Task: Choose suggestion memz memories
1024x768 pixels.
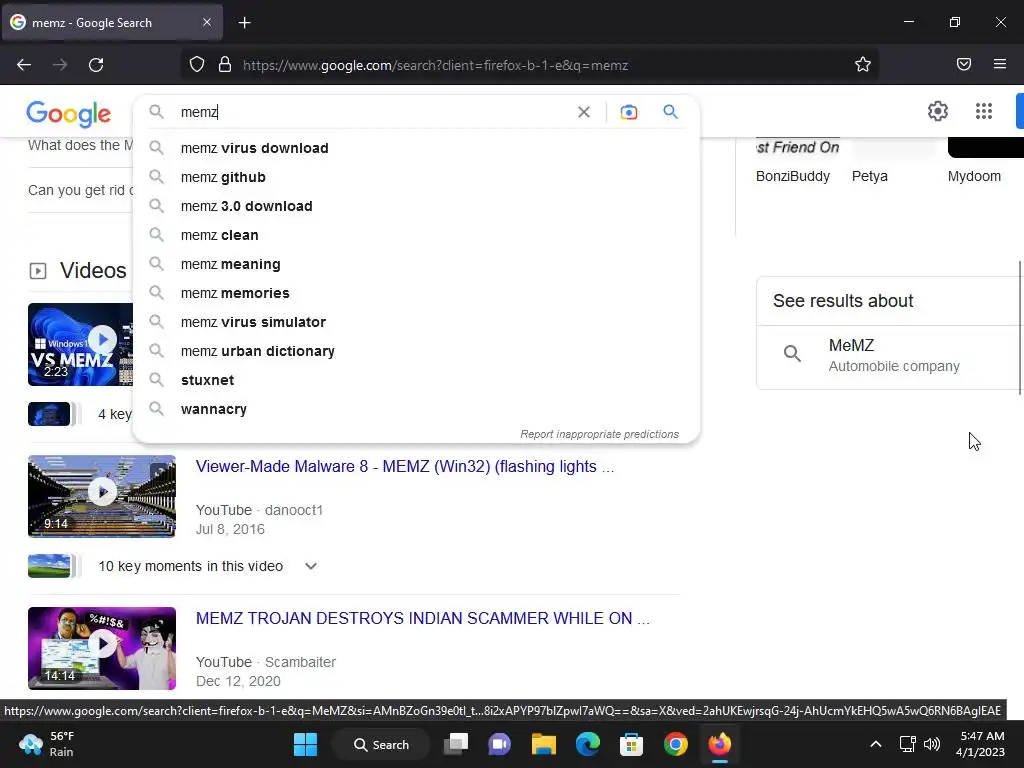Action: point(417,293)
